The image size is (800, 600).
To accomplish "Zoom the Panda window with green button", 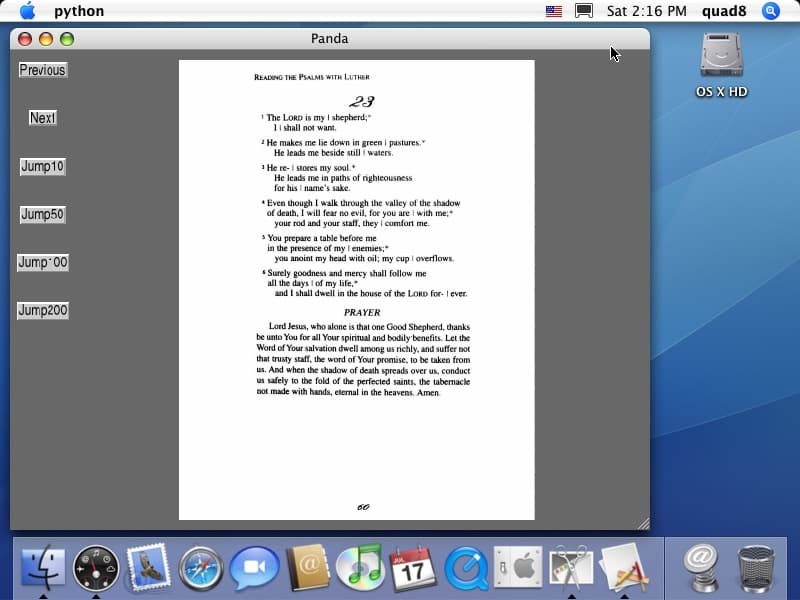I will tap(67, 39).
